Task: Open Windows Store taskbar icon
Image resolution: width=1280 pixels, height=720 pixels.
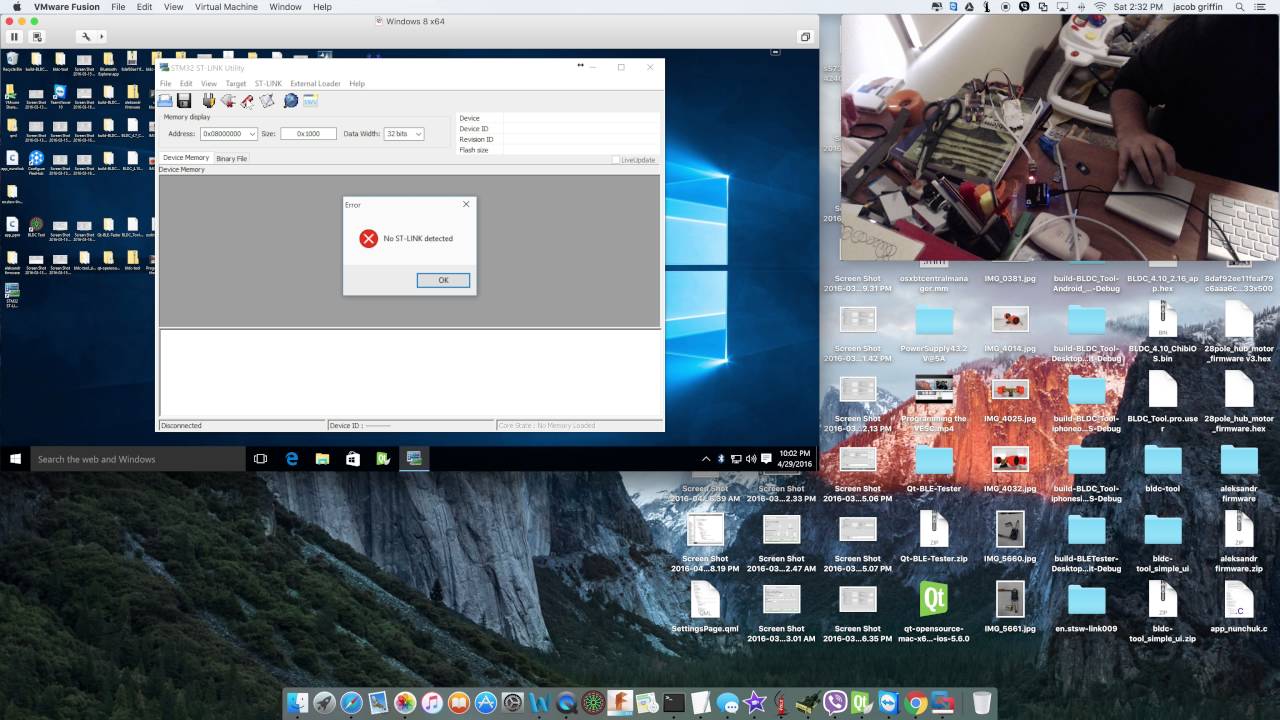Action: coord(352,459)
